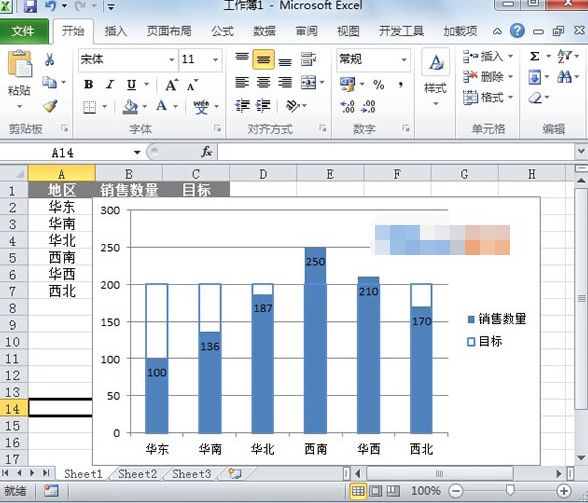Viewport: 588px width, 503px height.
Task: Align cell text left
Action: click(x=242, y=82)
